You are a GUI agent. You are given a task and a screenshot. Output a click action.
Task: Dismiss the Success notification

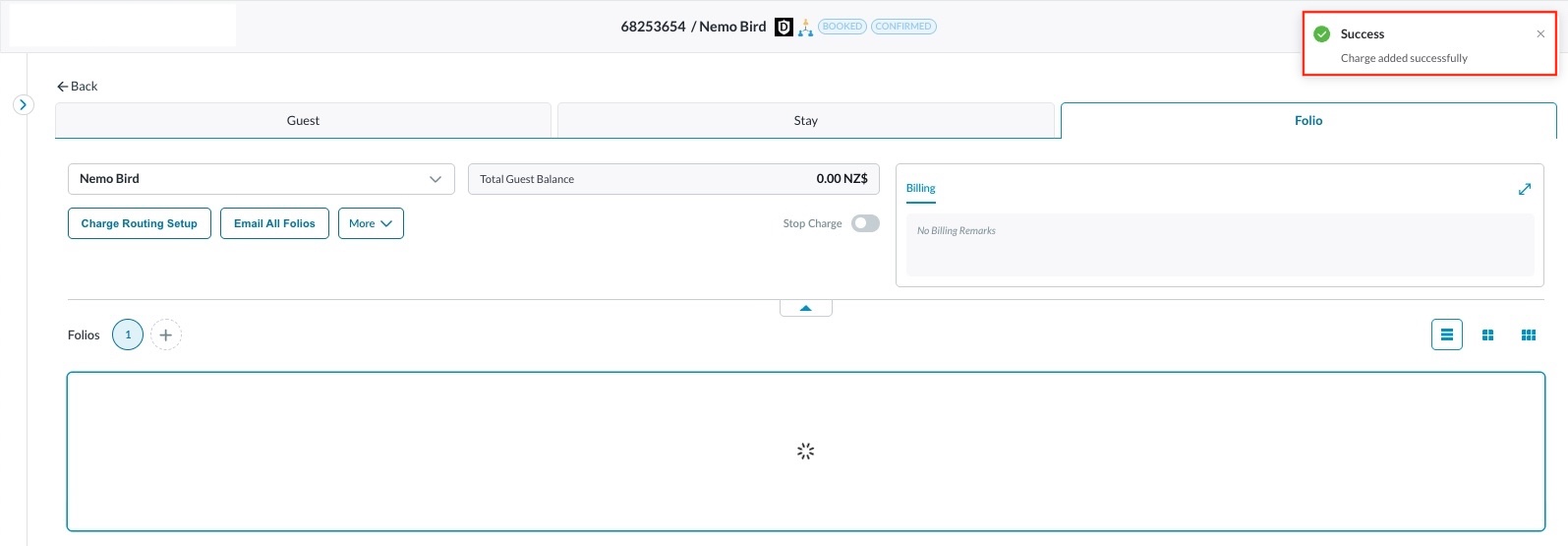coord(1539,34)
